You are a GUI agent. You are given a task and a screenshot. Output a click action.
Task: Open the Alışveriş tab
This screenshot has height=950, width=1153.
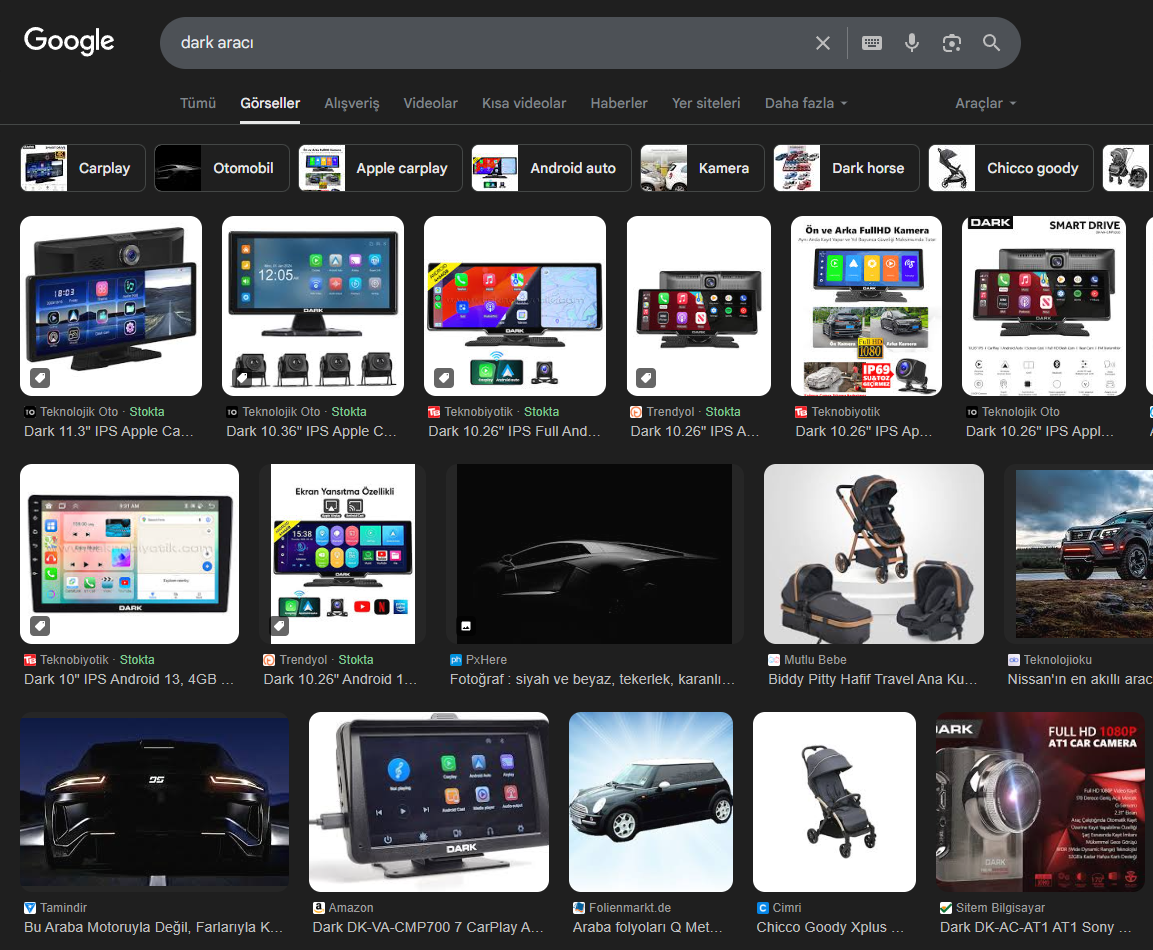[351, 104]
